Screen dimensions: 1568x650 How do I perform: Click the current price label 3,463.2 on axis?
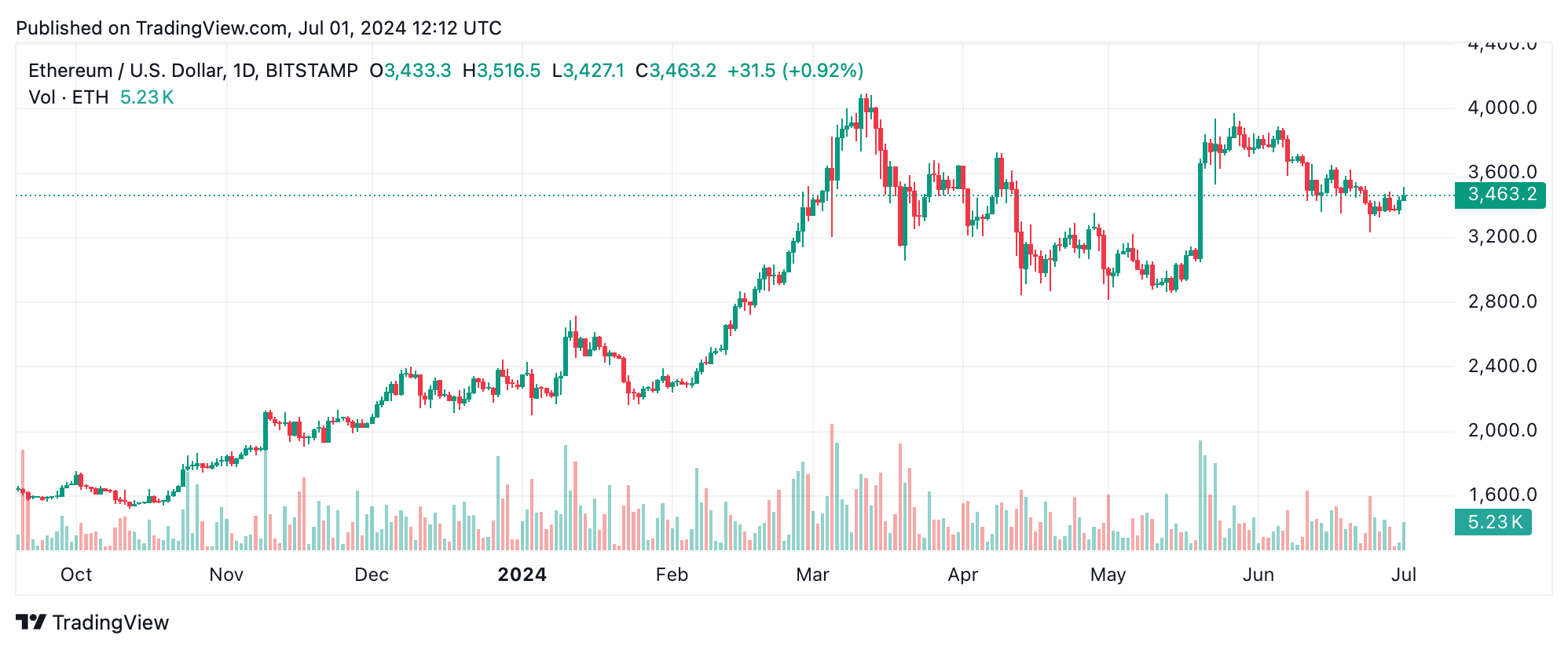click(1500, 195)
